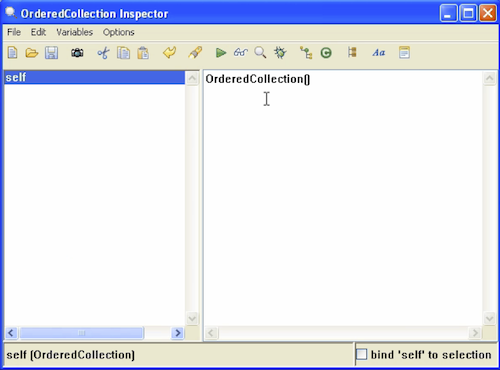
Task: Click the eyeglasses Display It icon
Action: pyautogui.click(x=240, y=53)
